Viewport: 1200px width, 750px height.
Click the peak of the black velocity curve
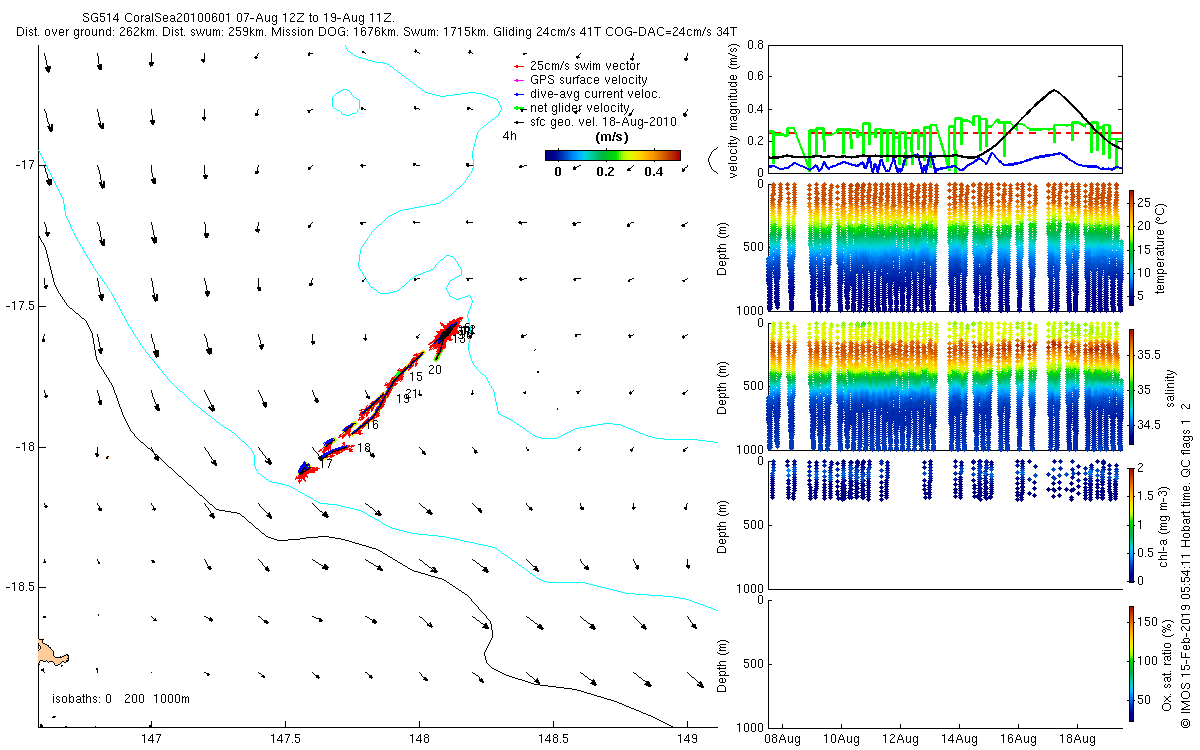pos(1054,90)
